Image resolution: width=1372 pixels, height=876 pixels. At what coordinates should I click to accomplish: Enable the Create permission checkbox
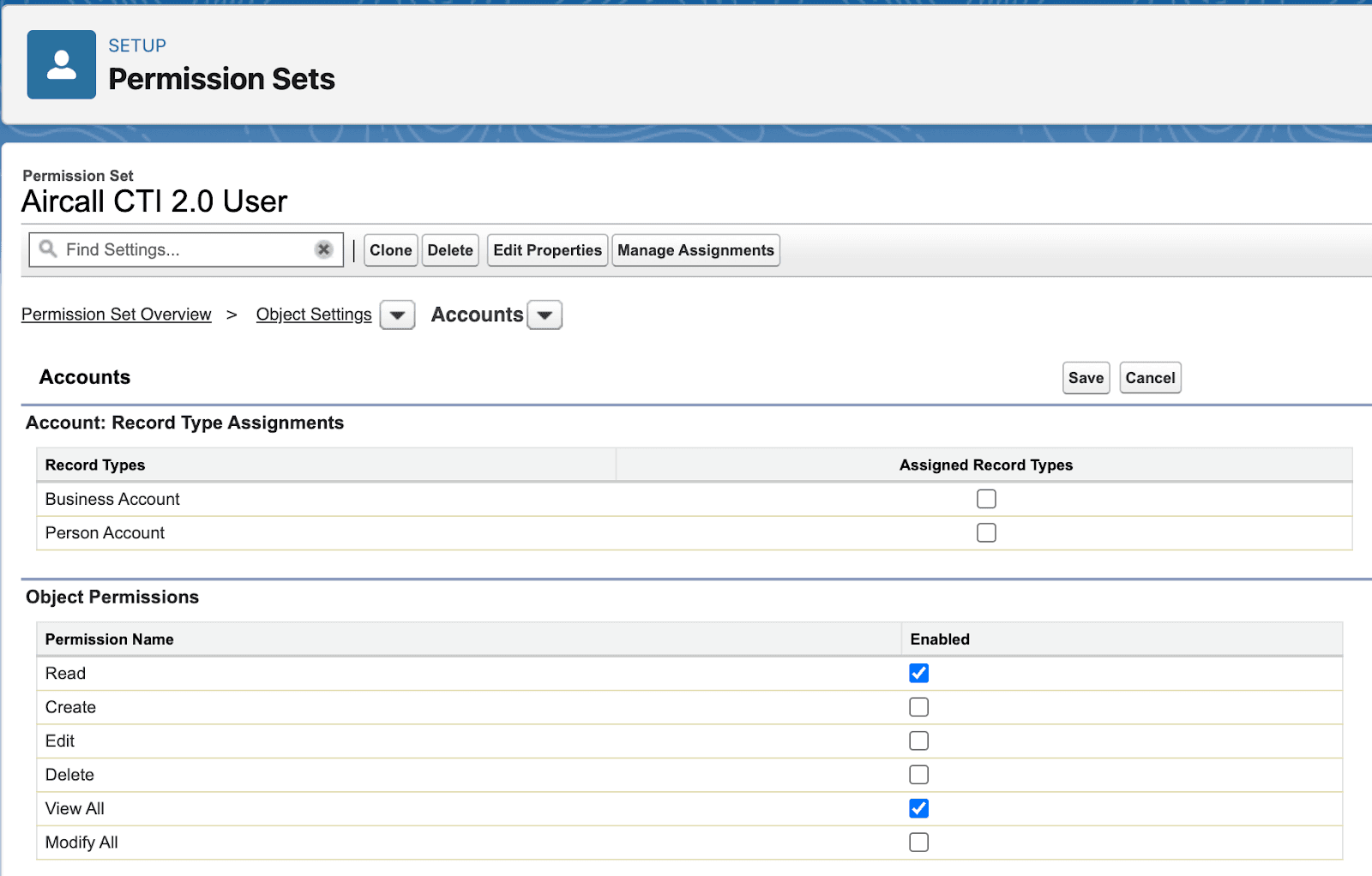918,707
